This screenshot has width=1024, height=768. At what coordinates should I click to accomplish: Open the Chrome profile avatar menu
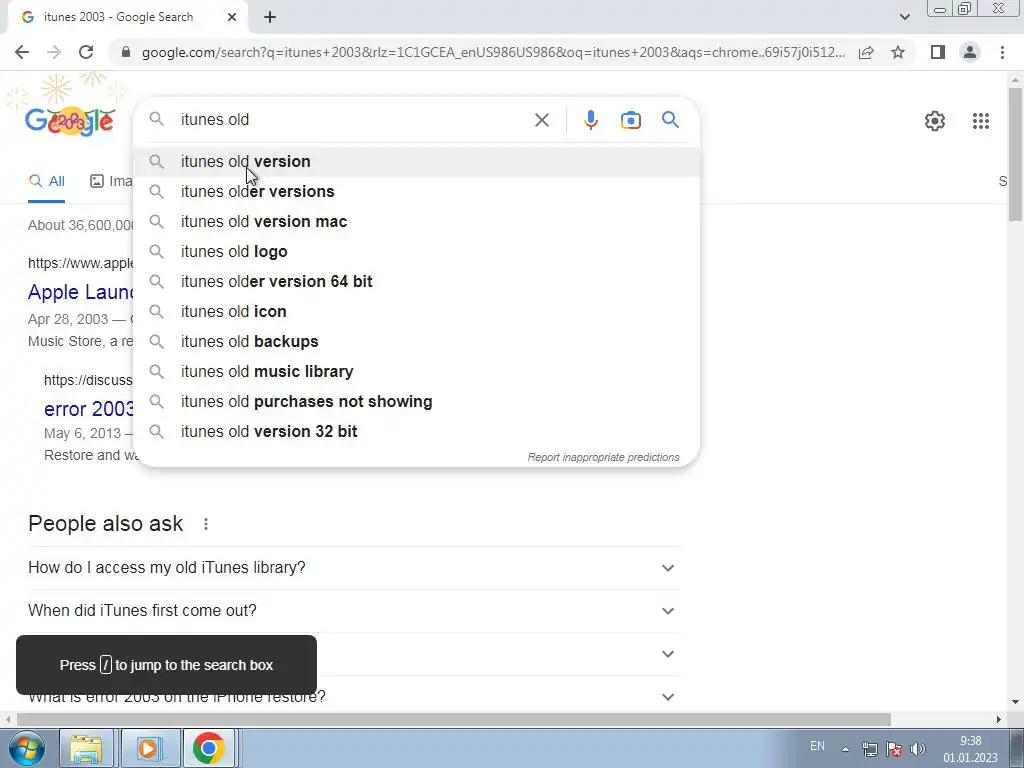[970, 52]
